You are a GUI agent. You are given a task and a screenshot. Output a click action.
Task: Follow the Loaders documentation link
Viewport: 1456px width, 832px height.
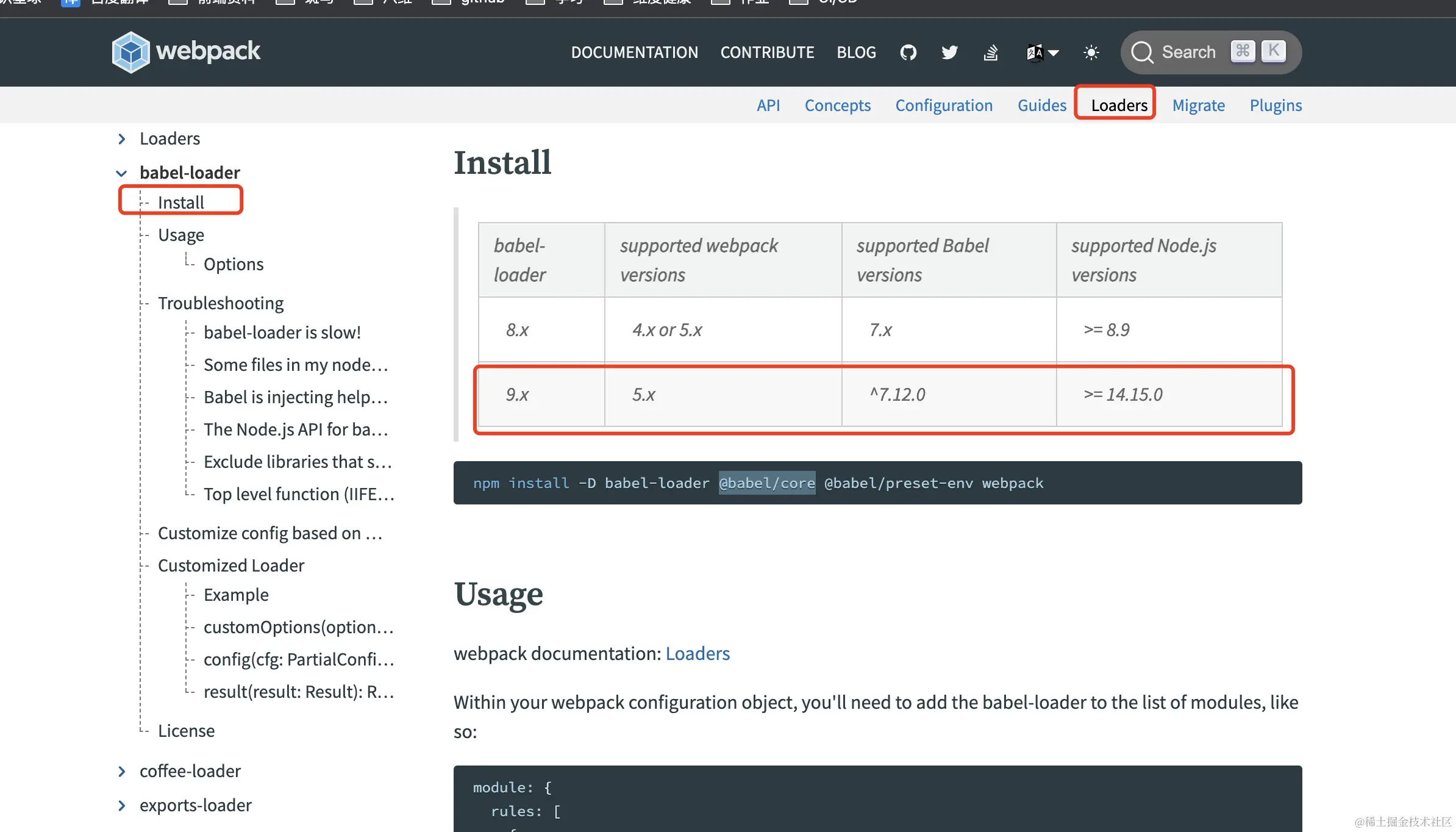click(x=698, y=653)
